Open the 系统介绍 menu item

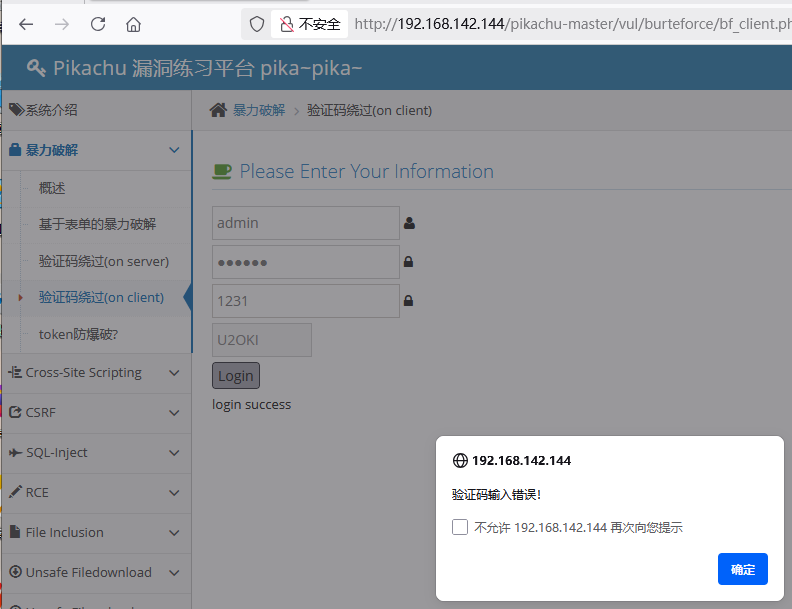click(x=96, y=110)
